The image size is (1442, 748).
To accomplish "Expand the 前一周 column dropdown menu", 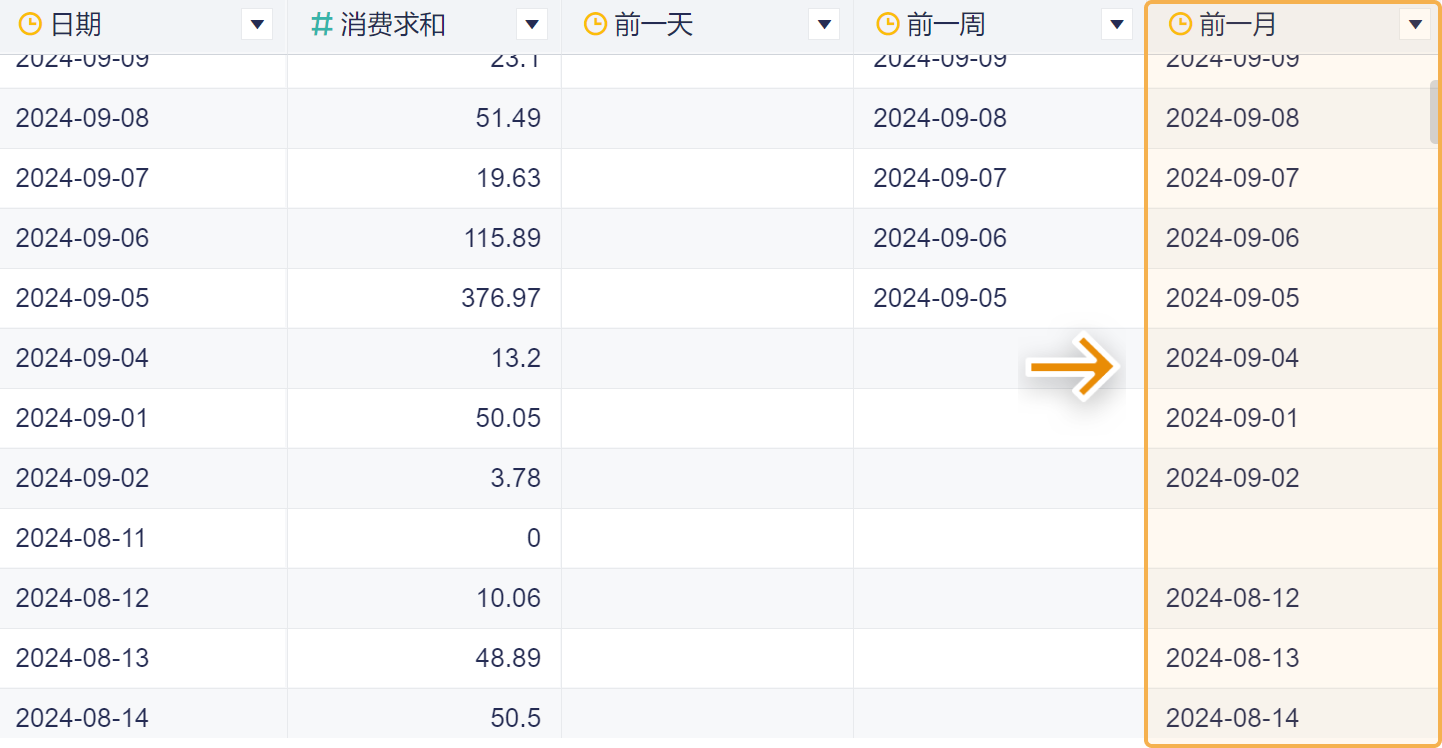I will 1116,25.
